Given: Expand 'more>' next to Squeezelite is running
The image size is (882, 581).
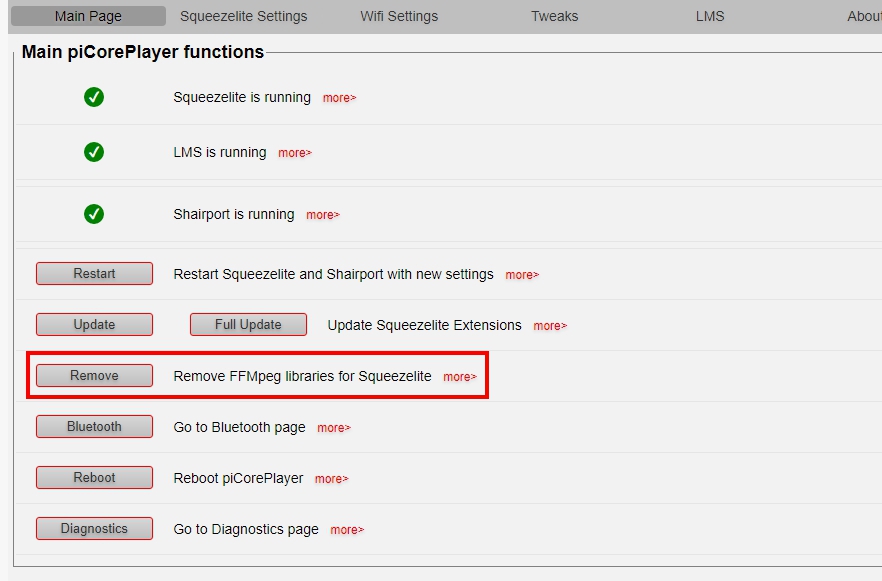Looking at the screenshot, I should click(x=339, y=98).
